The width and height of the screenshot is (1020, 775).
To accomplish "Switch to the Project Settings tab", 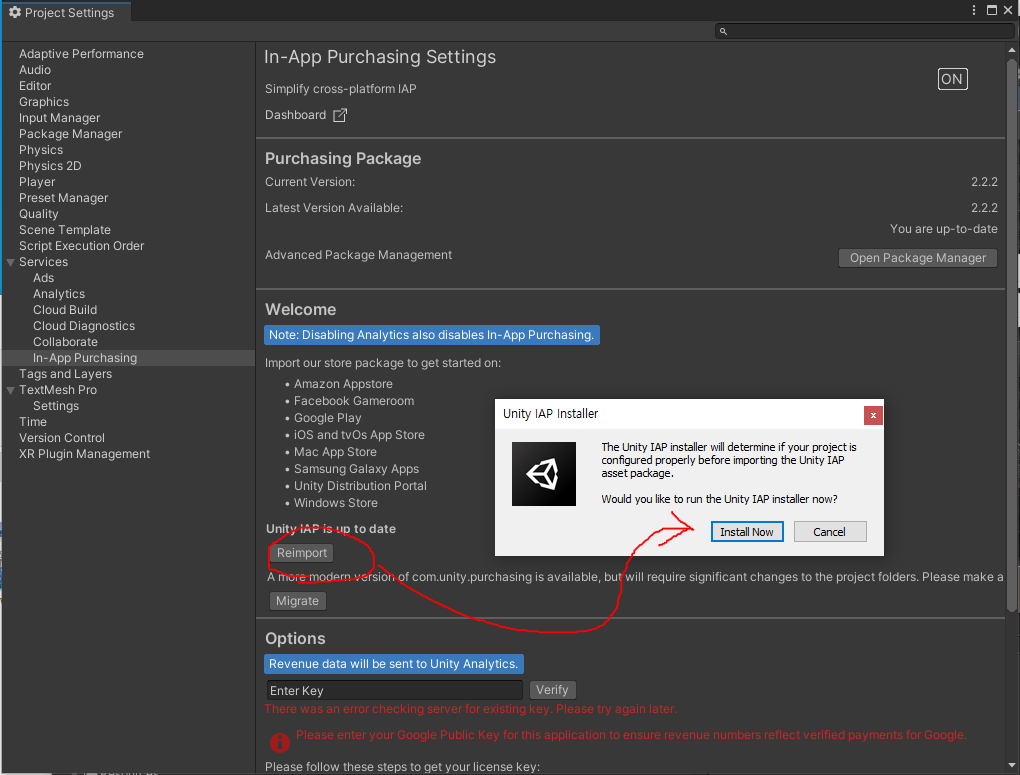I will point(67,12).
